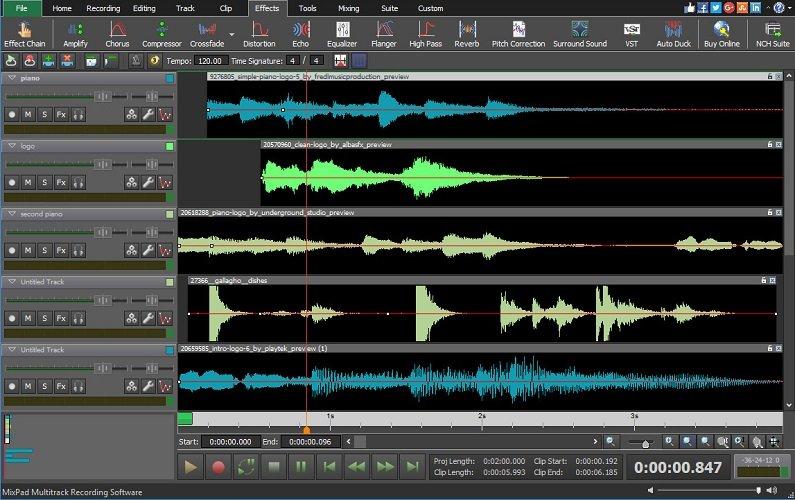
Task: Toggle Fx on the second piano track
Action: 61,251
